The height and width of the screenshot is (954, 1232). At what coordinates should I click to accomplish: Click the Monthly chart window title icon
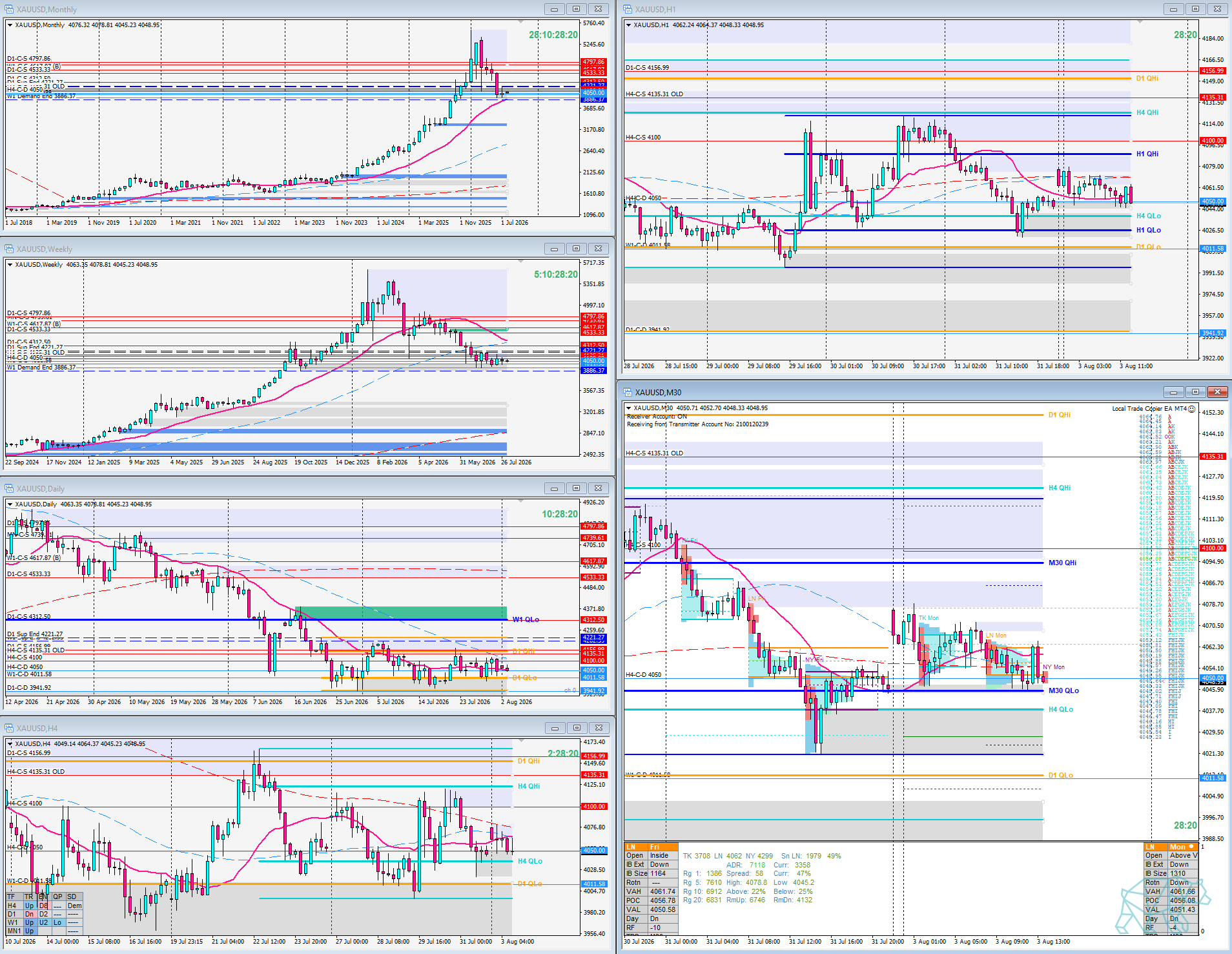click(x=8, y=9)
